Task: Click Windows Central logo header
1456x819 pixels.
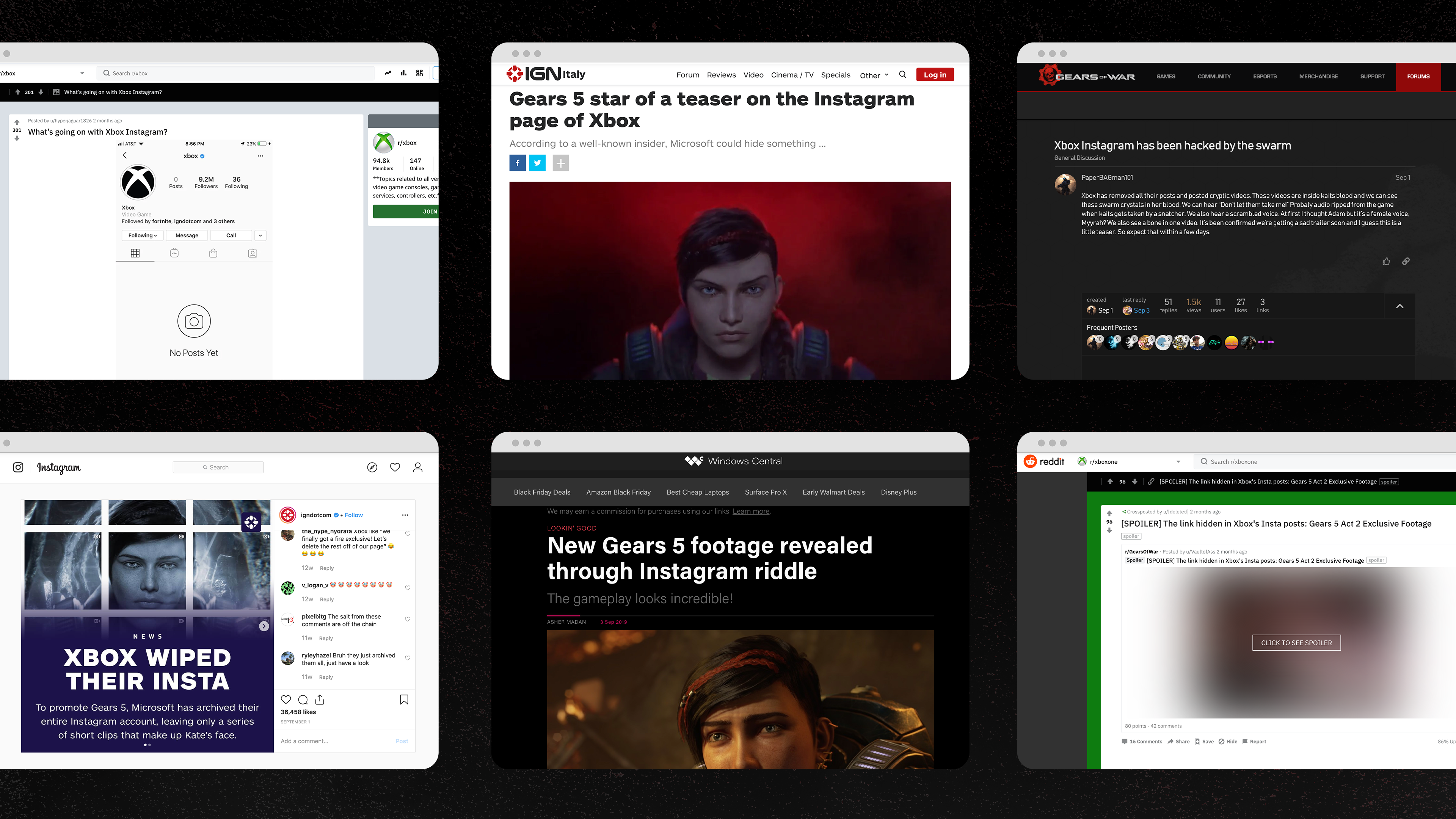Action: click(x=733, y=461)
